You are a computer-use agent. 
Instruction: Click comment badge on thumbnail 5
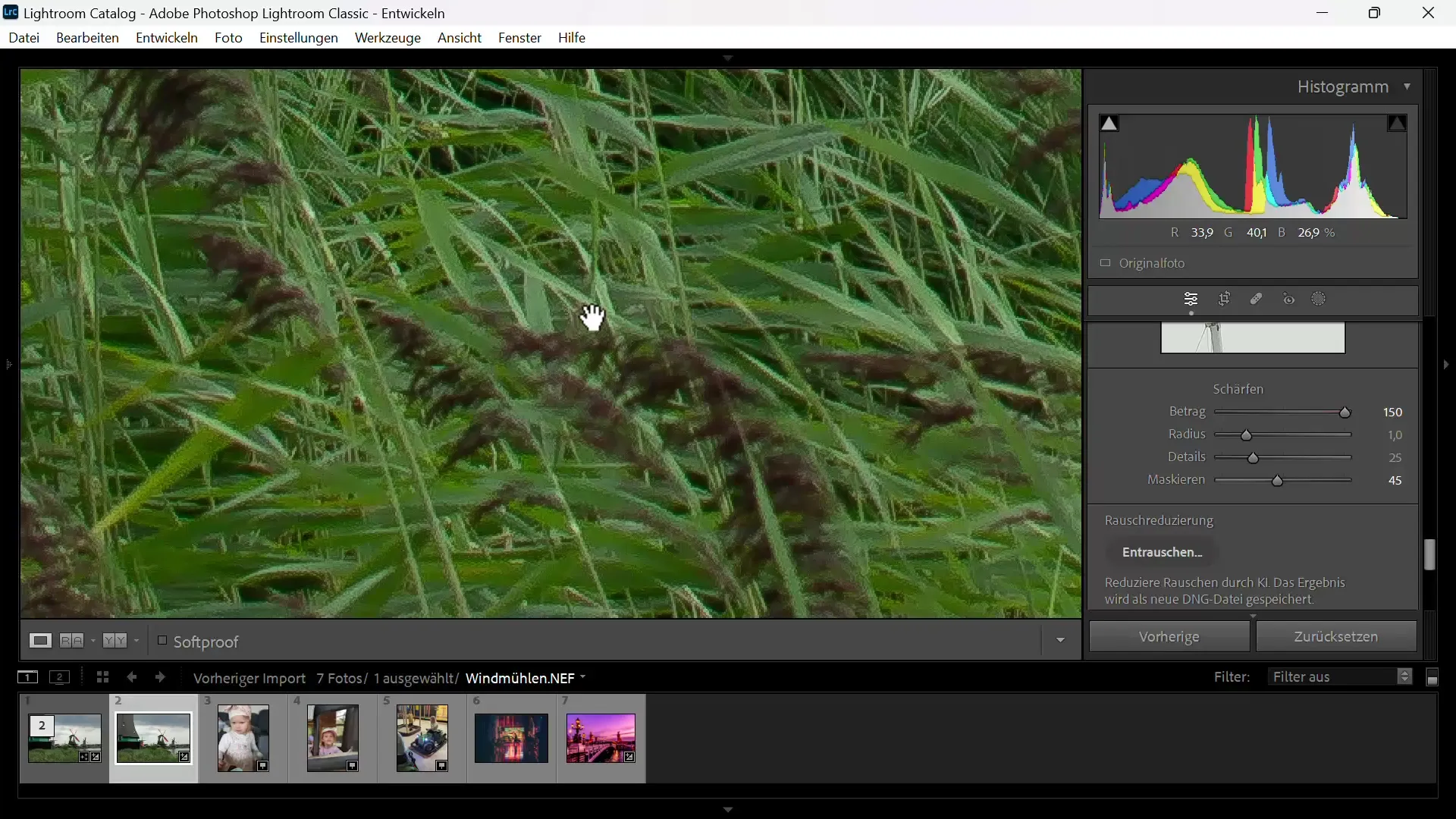pos(442,767)
